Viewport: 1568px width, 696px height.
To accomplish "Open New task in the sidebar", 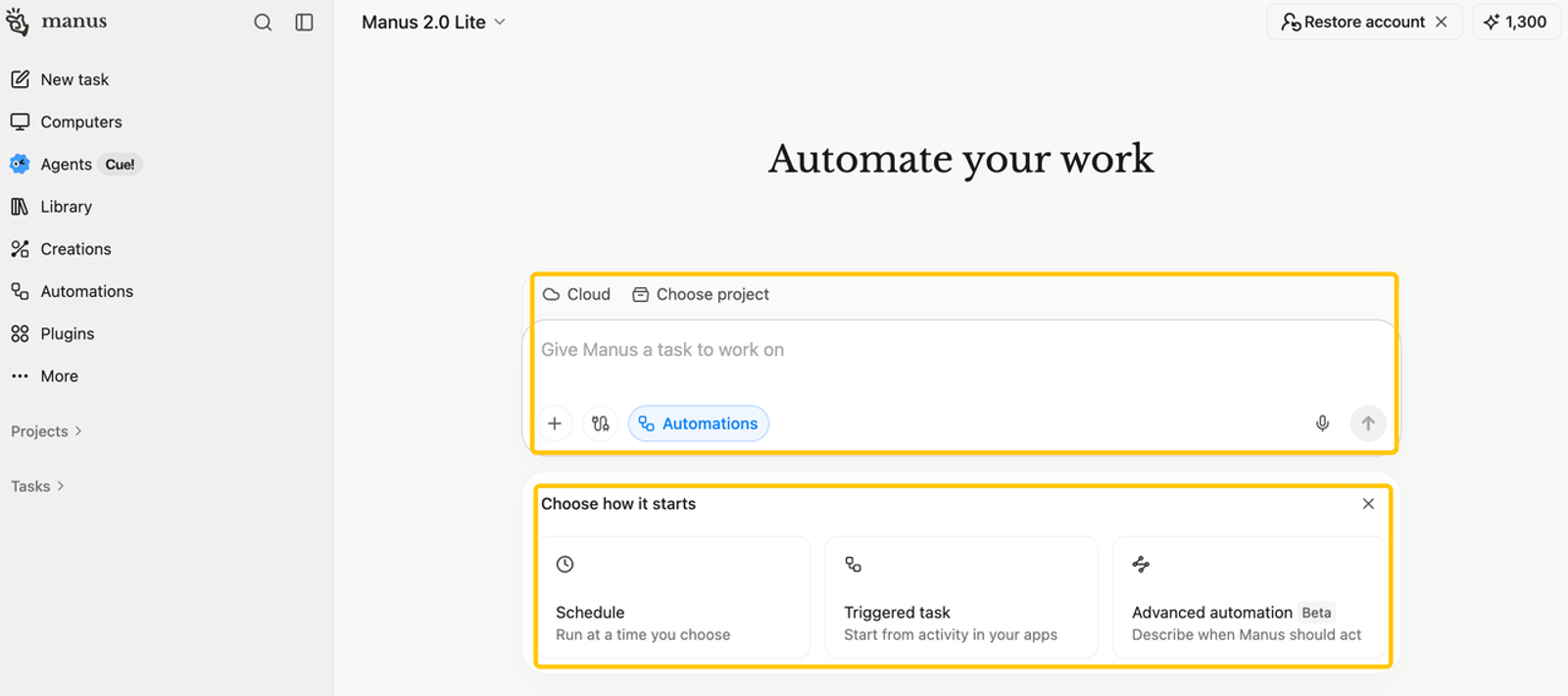I will [x=165, y=79].
